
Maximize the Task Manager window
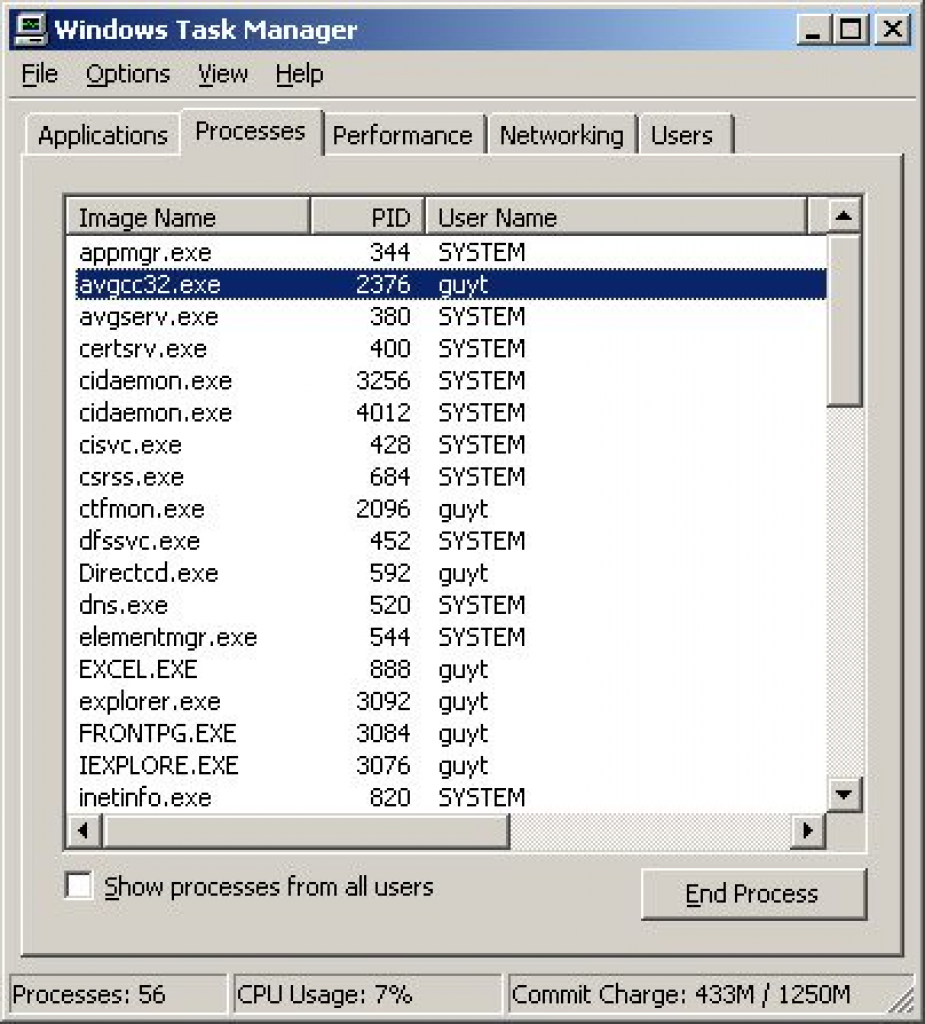pyautogui.click(x=851, y=30)
